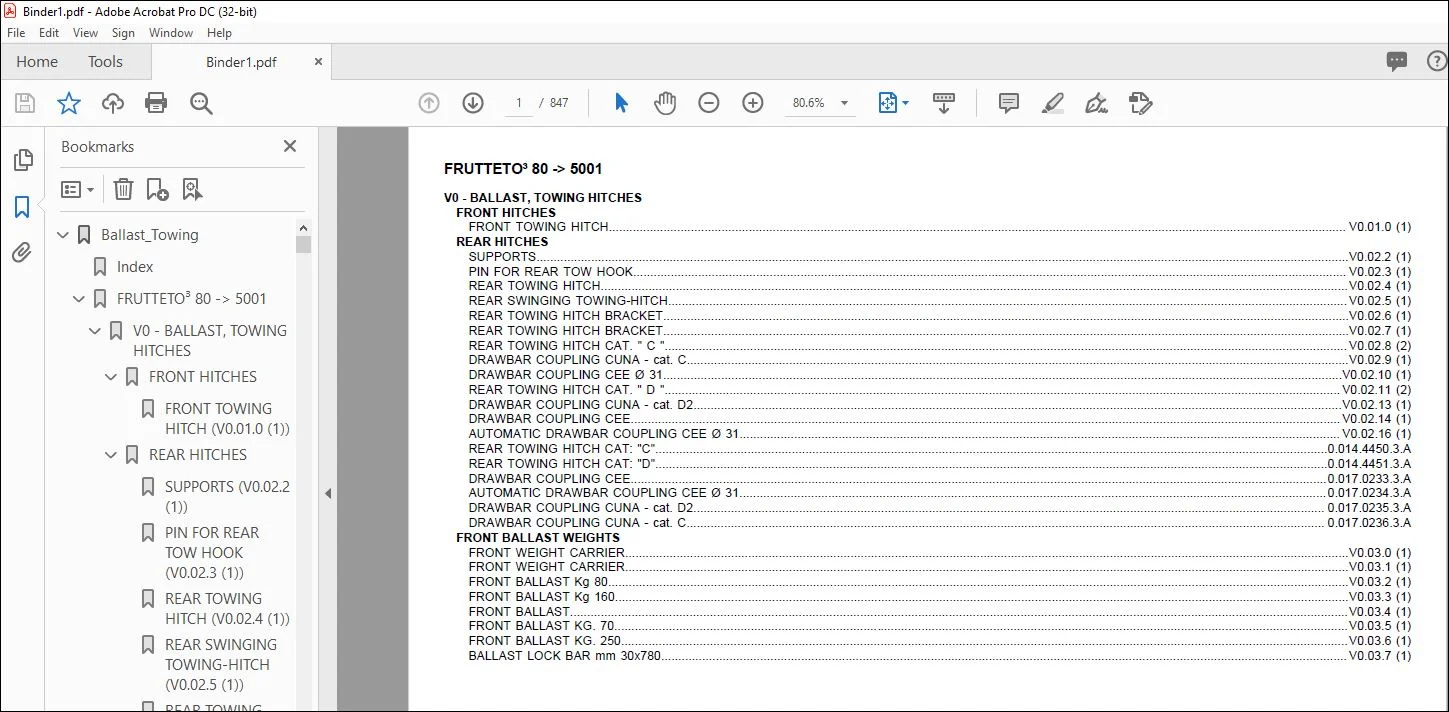Bookmark file with the star icon
Viewport: 1449px width, 712px height.
pos(69,103)
